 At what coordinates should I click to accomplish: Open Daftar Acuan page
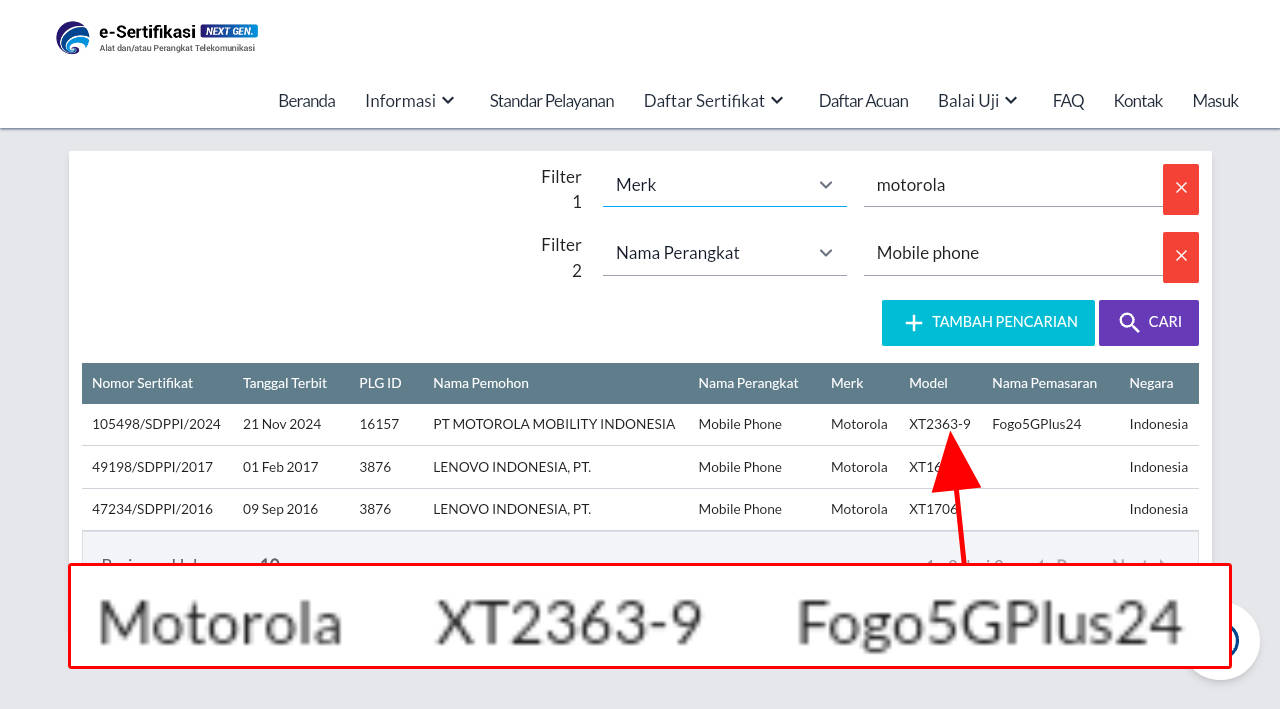[x=863, y=101]
